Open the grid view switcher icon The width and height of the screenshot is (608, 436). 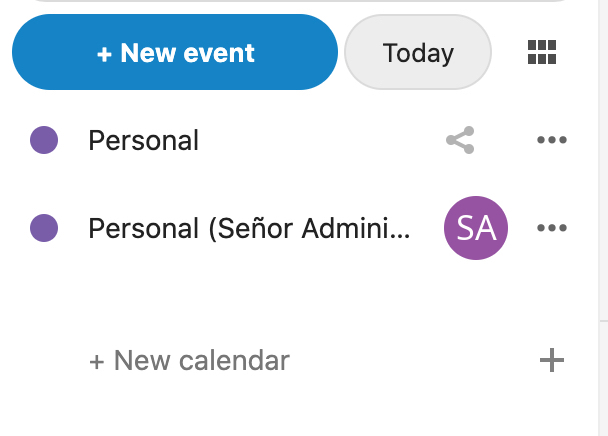[x=541, y=52]
